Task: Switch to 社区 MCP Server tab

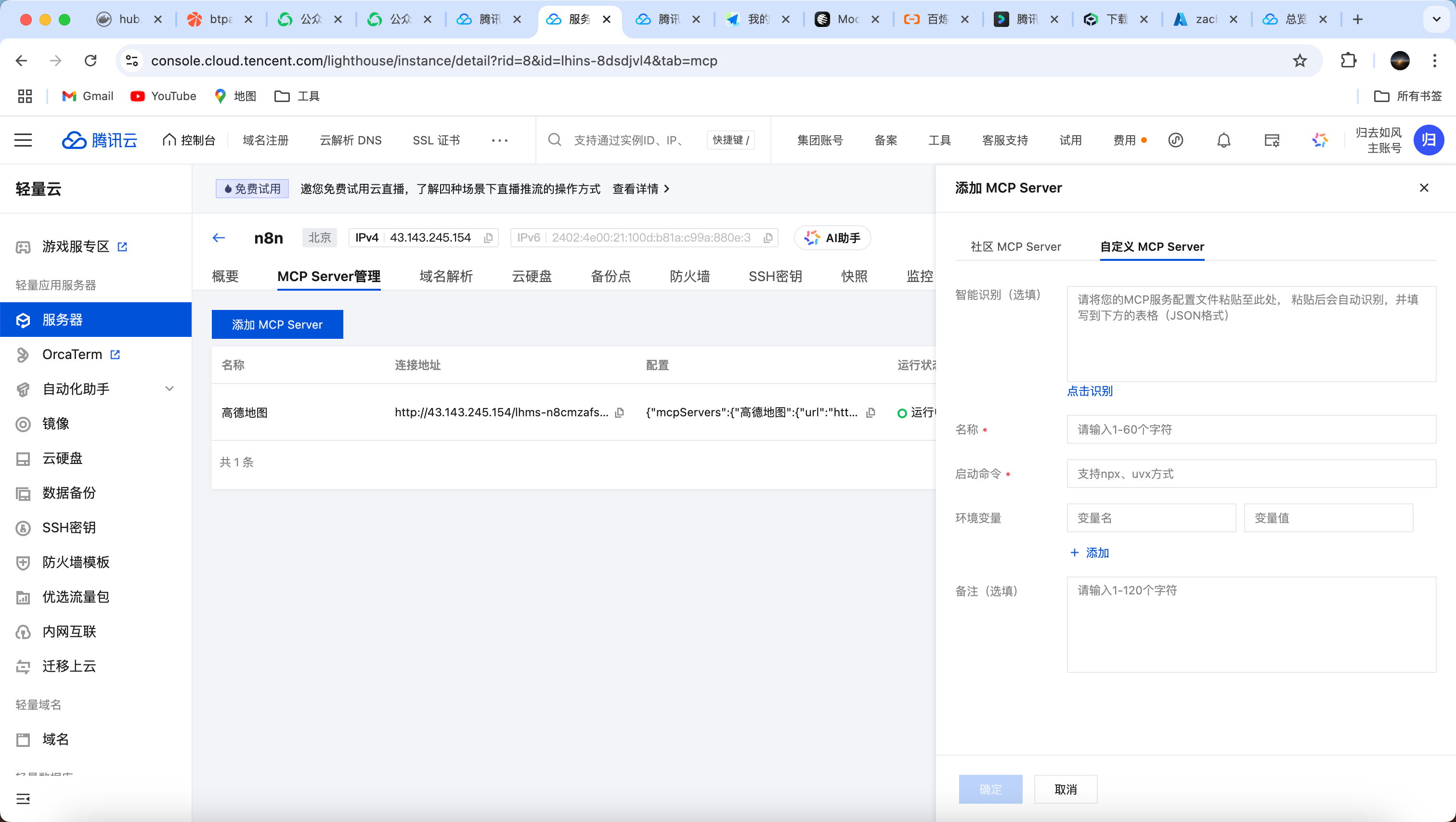Action: 1016,246
